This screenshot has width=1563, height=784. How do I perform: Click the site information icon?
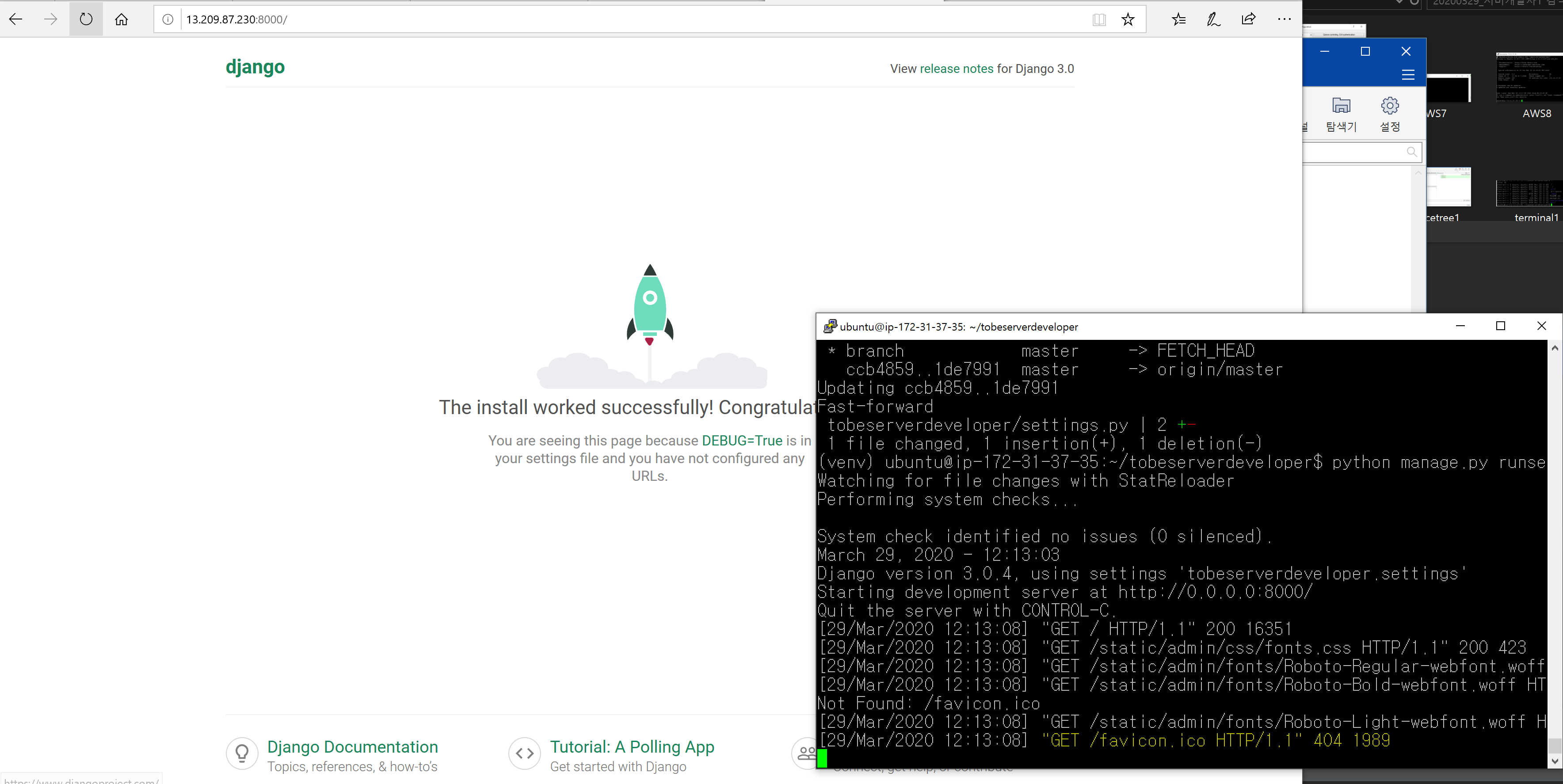pyautogui.click(x=168, y=19)
